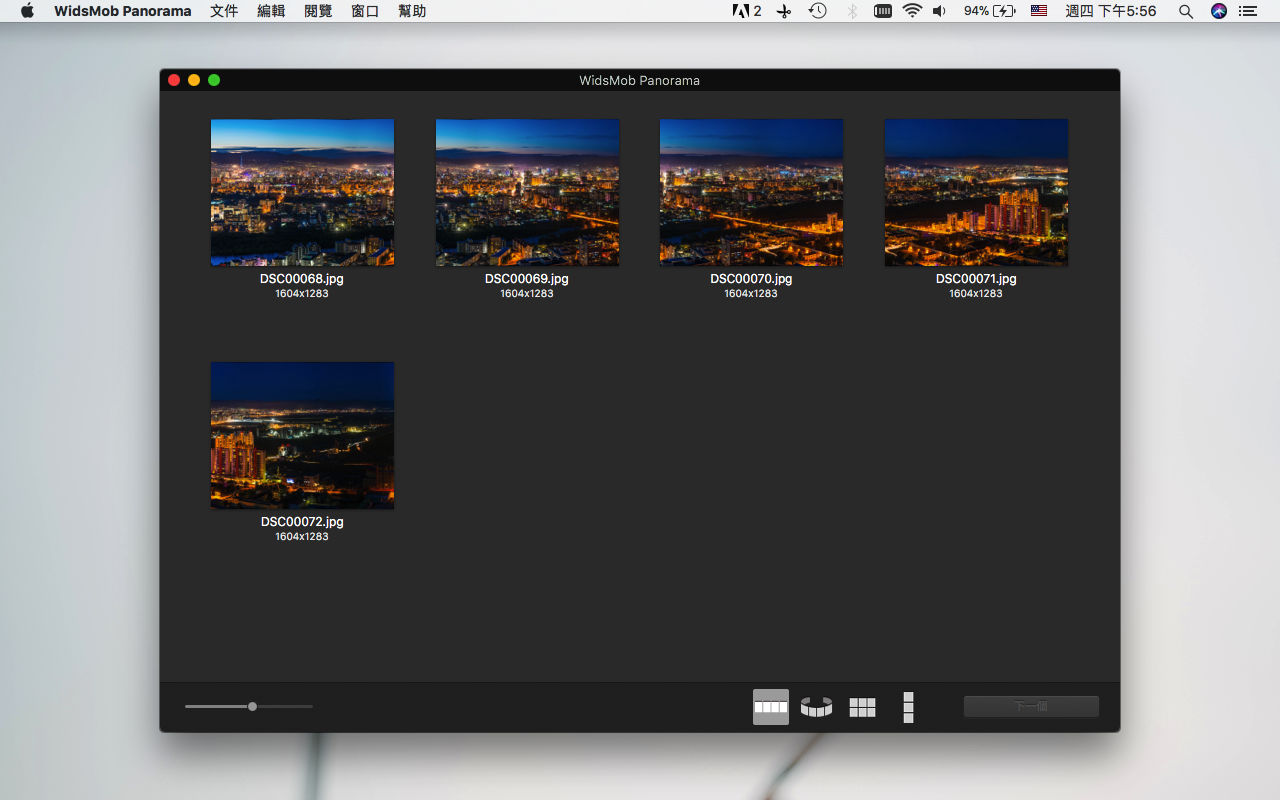The height and width of the screenshot is (800, 1280).
Task: Select the DSC00069.jpg thumbnail
Action: 527,192
